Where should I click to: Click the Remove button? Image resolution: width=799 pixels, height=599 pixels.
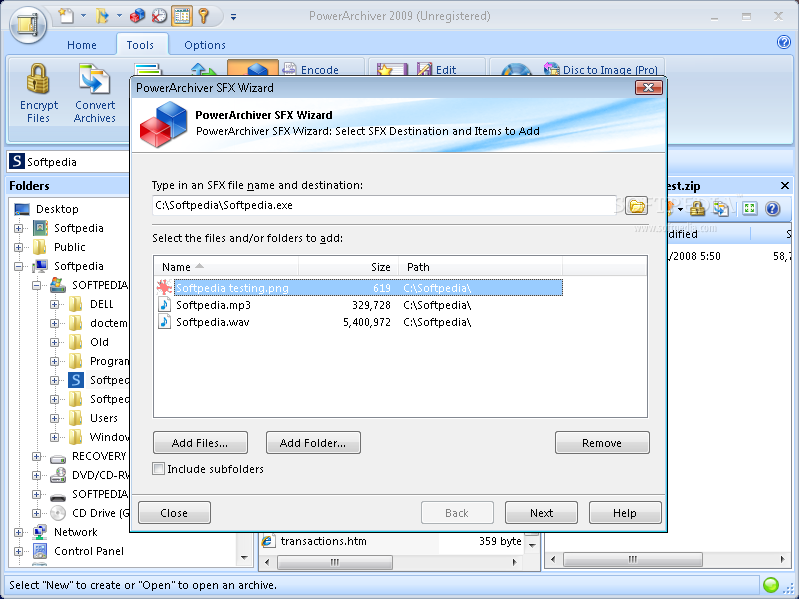(602, 443)
